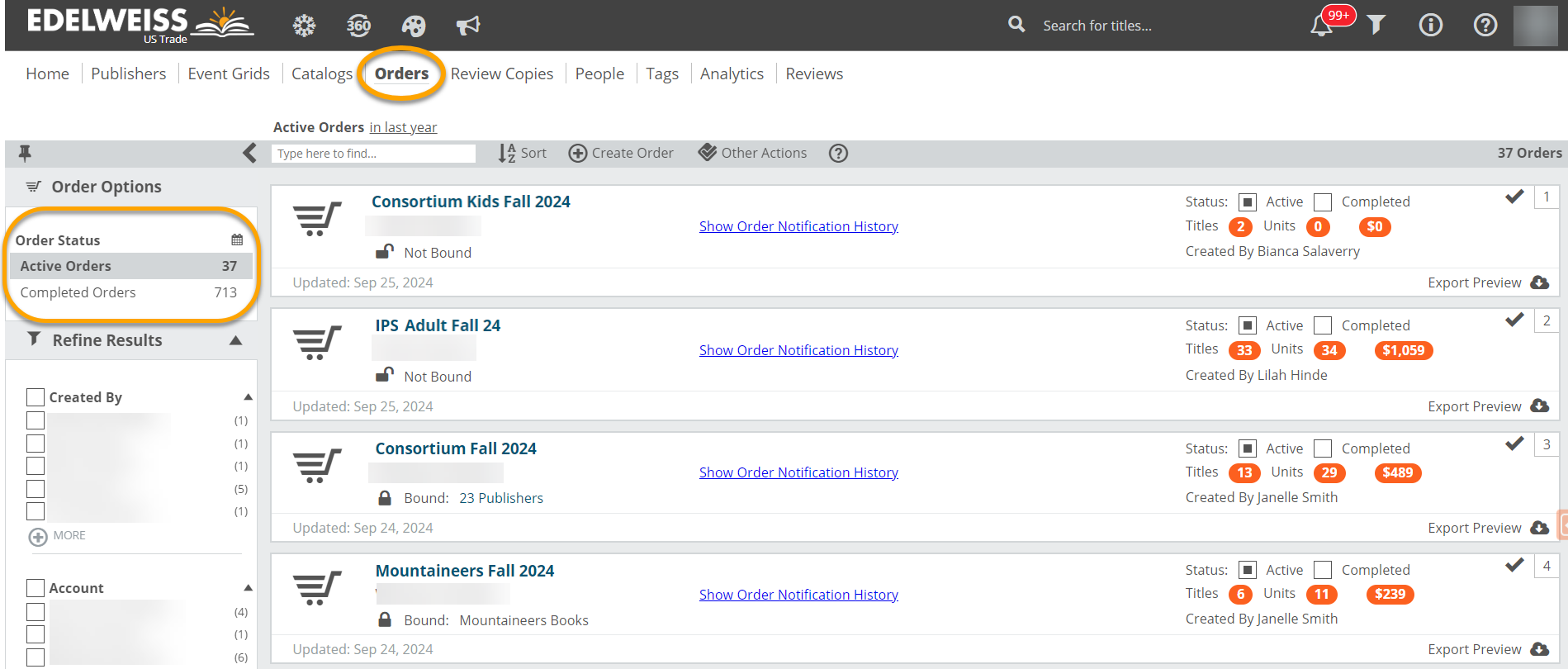1568x669 pixels.
Task: Open Consortium Kids Fall 2024 order
Action: pyautogui.click(x=471, y=202)
